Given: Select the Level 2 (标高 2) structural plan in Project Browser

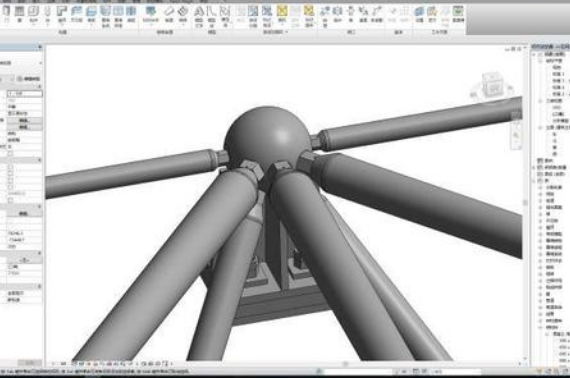Looking at the screenshot, I should [558, 88].
